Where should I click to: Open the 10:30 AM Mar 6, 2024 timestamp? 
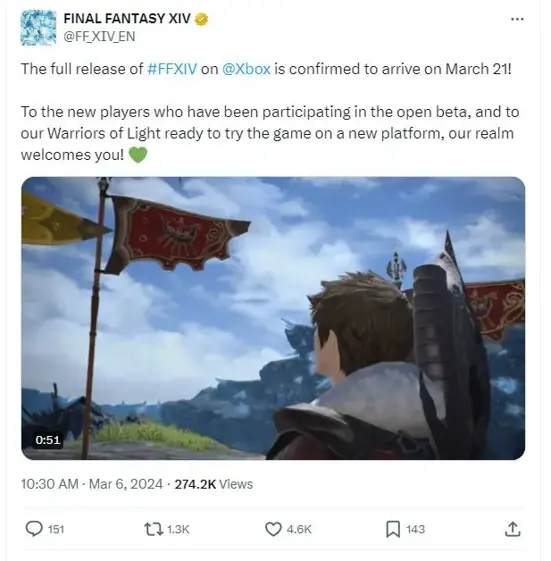pyautogui.click(x=92, y=484)
